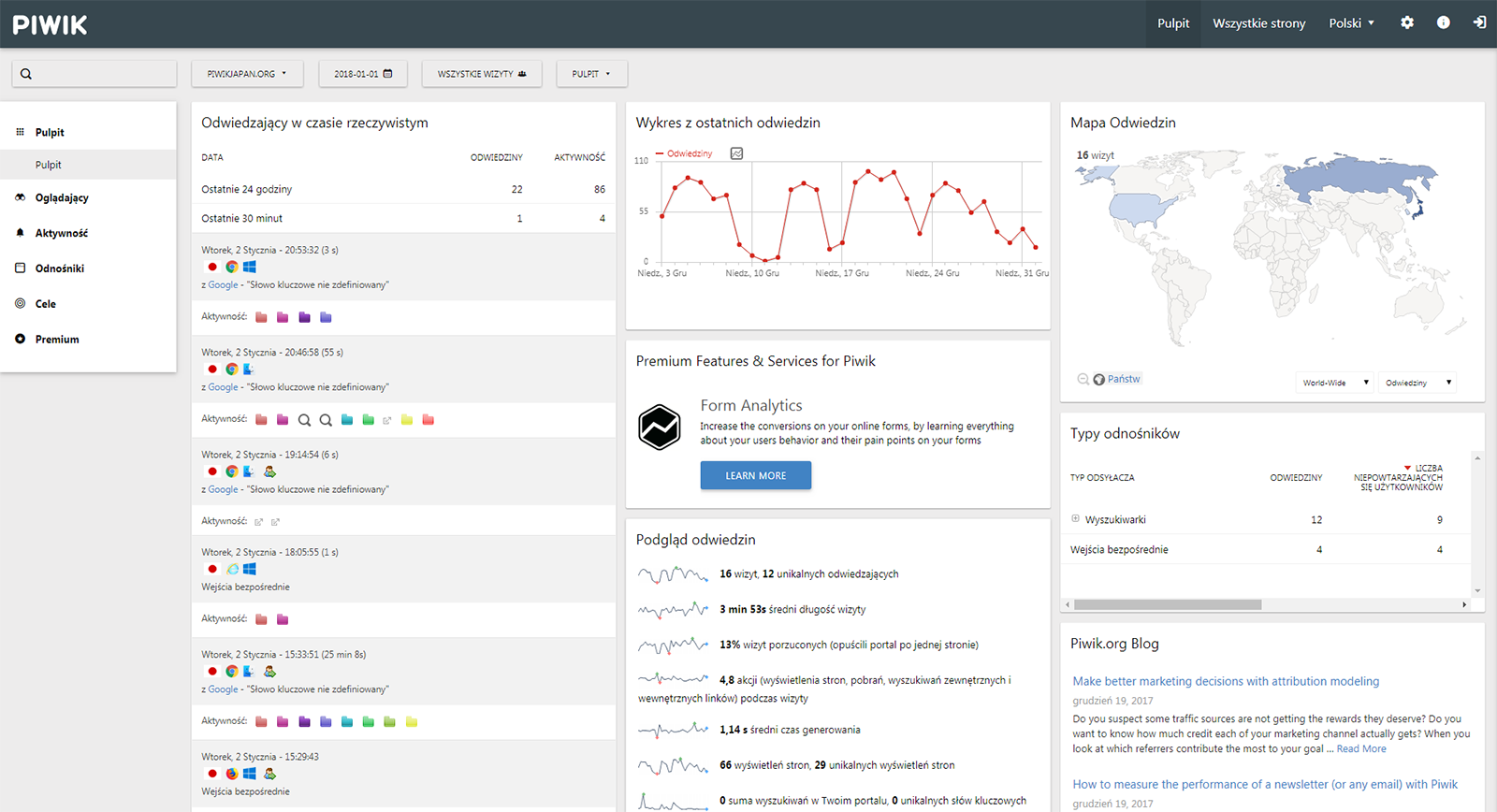The height and width of the screenshot is (812, 1497).
Task: Click the first search action icon in the 20:46:58 activity
Action: click(x=304, y=420)
